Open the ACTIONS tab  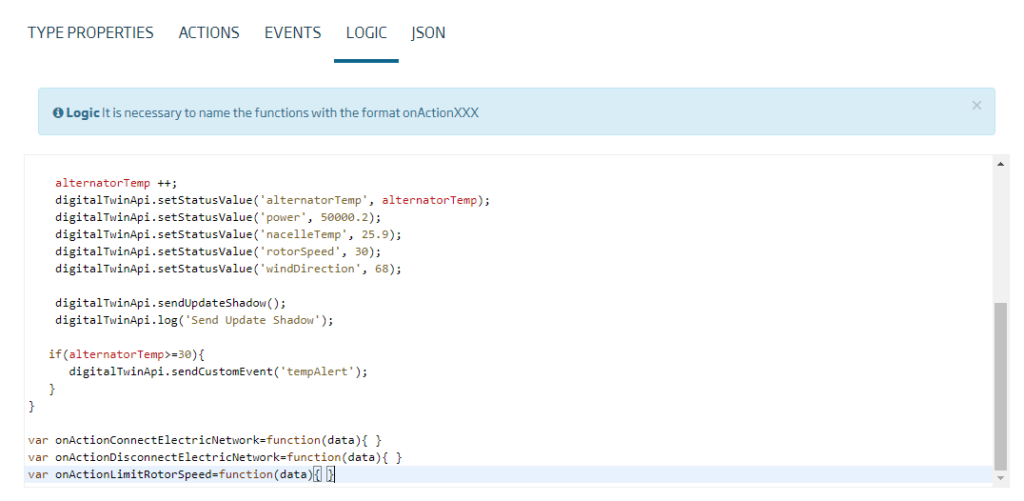coord(209,33)
